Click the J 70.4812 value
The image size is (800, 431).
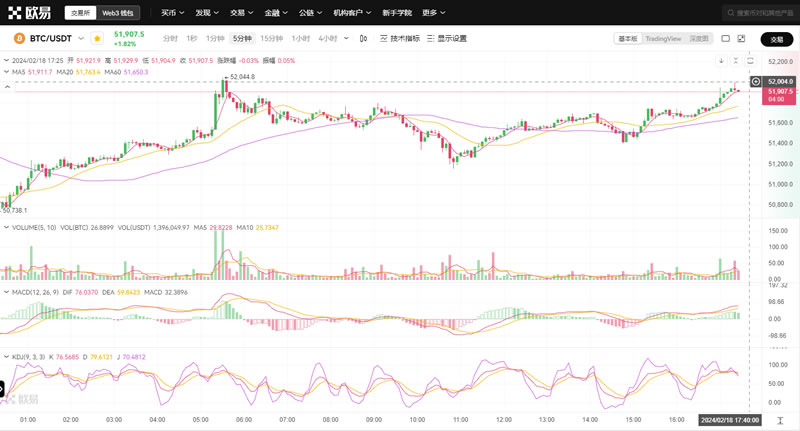[134, 357]
